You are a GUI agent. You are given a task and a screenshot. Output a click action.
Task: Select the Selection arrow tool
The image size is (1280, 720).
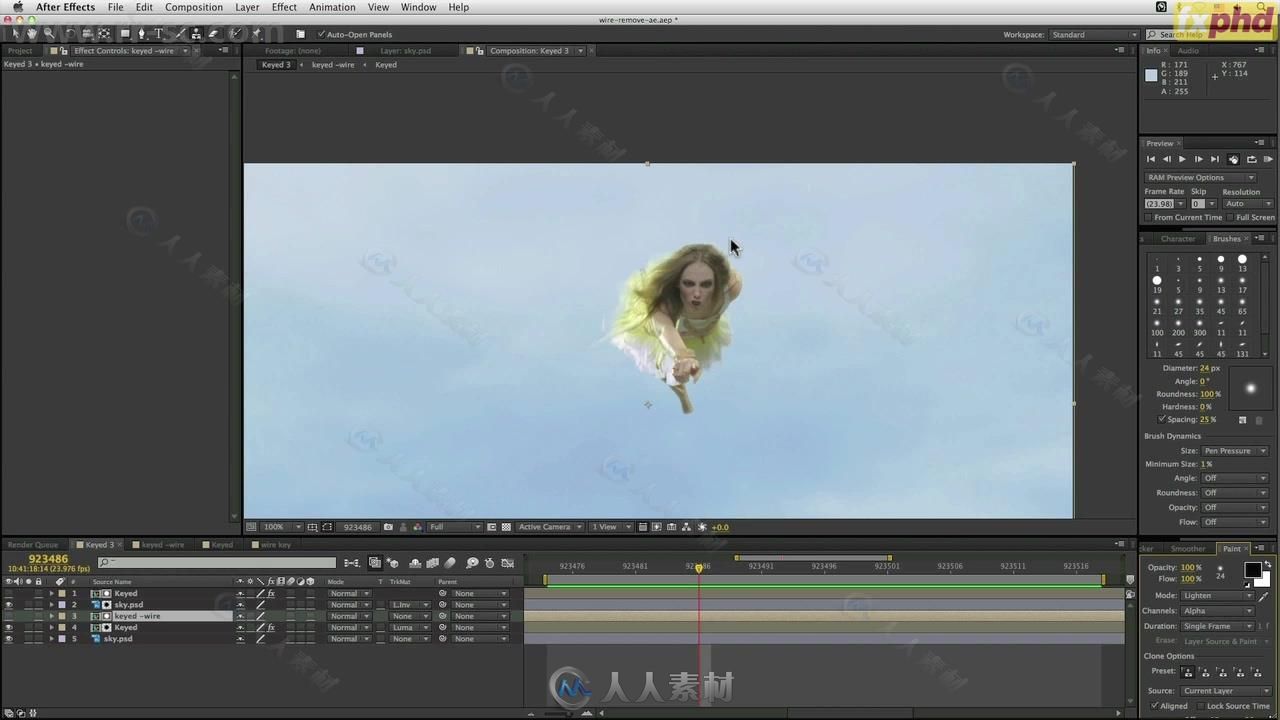click(x=16, y=34)
